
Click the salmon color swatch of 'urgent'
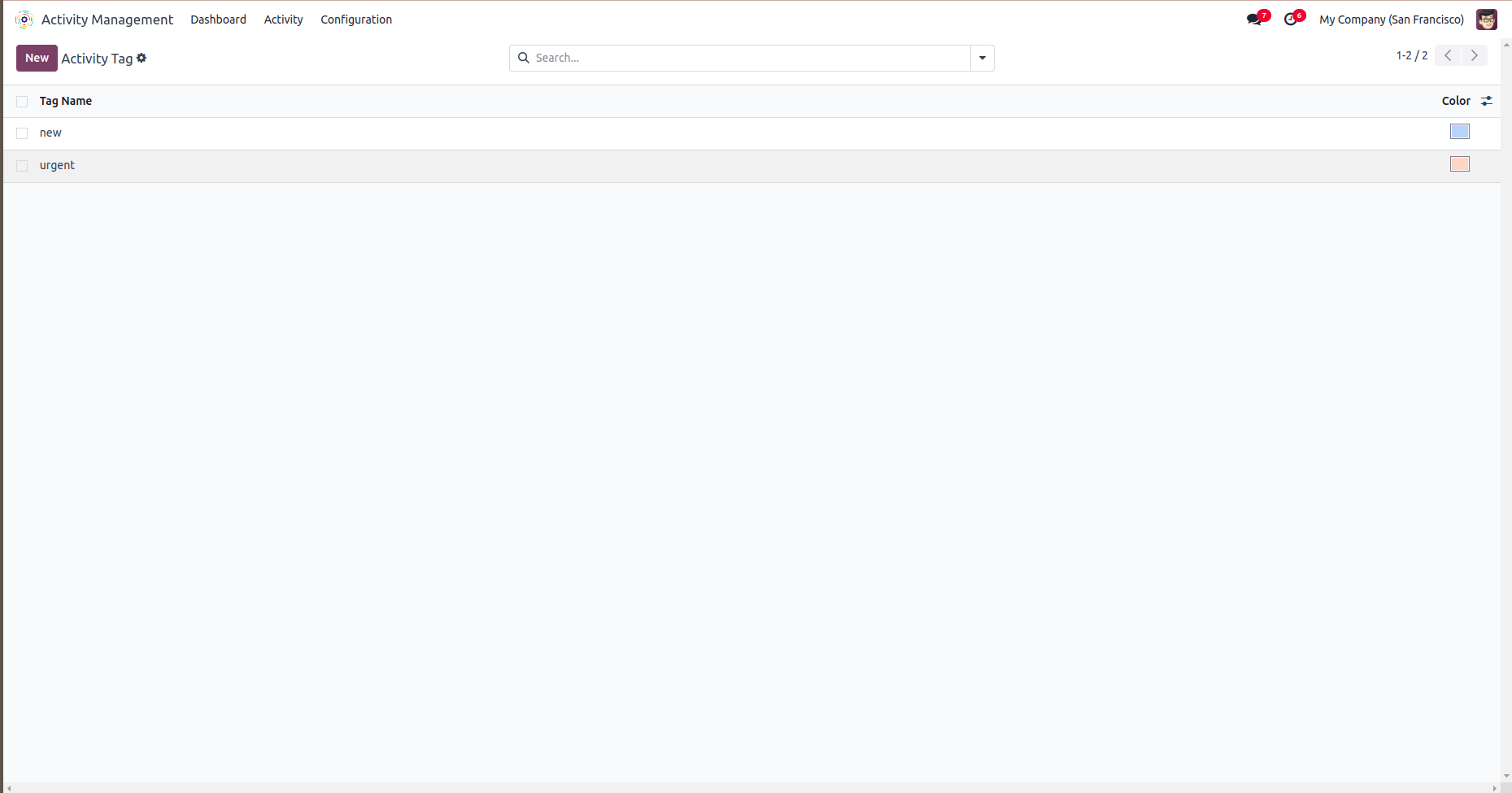click(1460, 164)
